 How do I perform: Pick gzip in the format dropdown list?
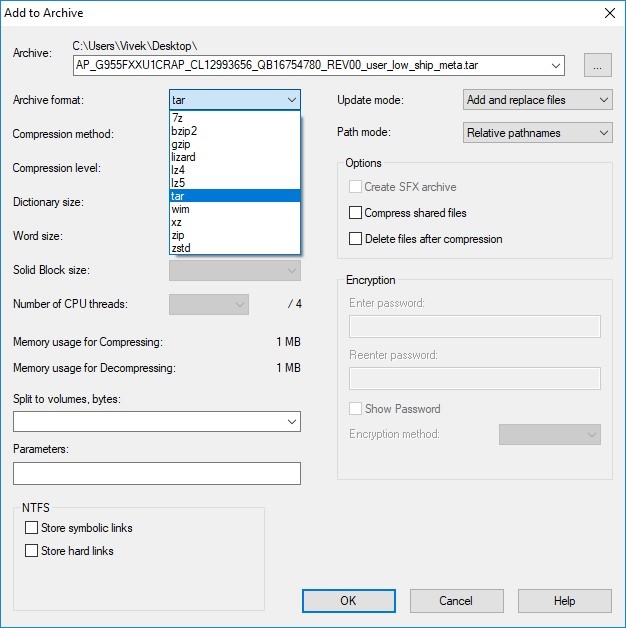point(235,144)
